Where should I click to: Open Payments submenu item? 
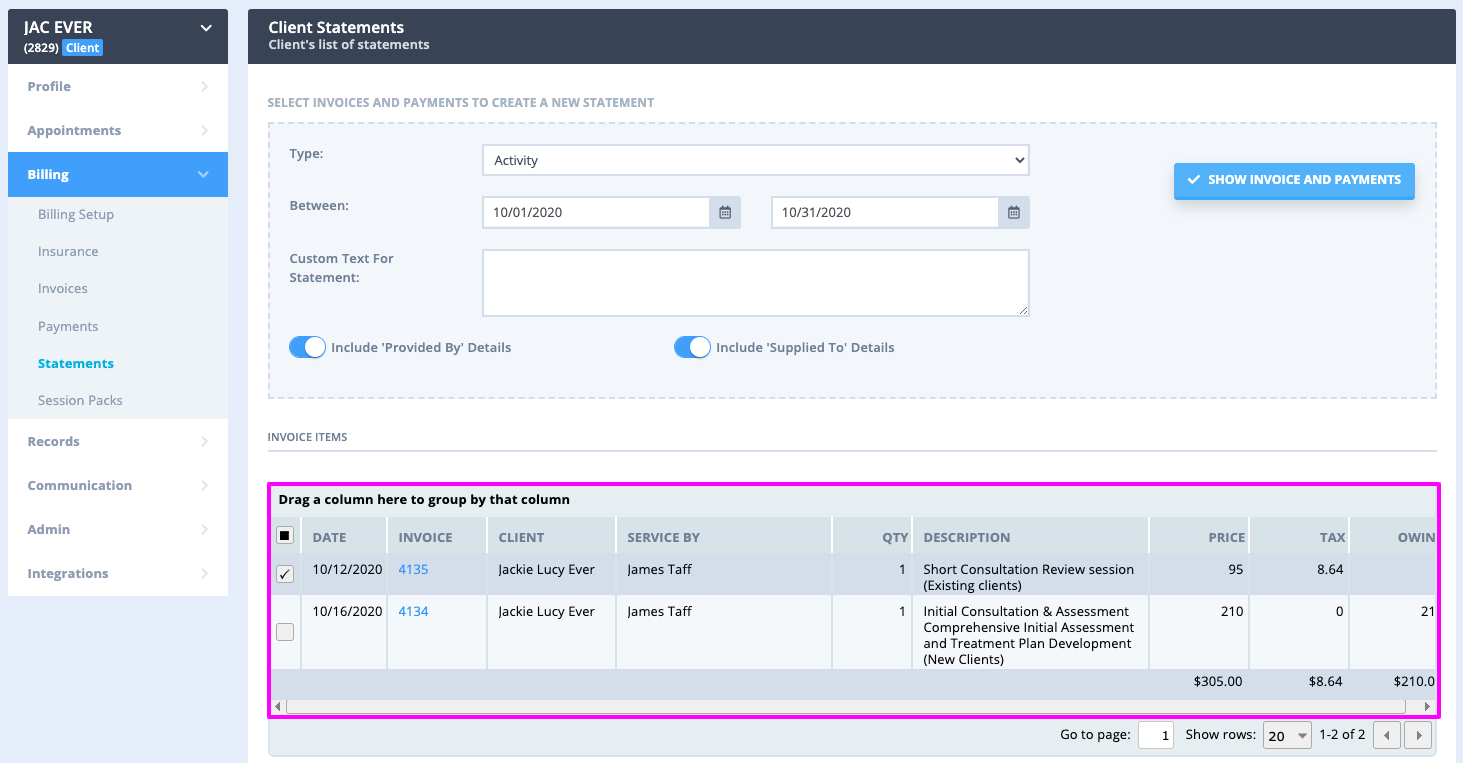click(68, 326)
